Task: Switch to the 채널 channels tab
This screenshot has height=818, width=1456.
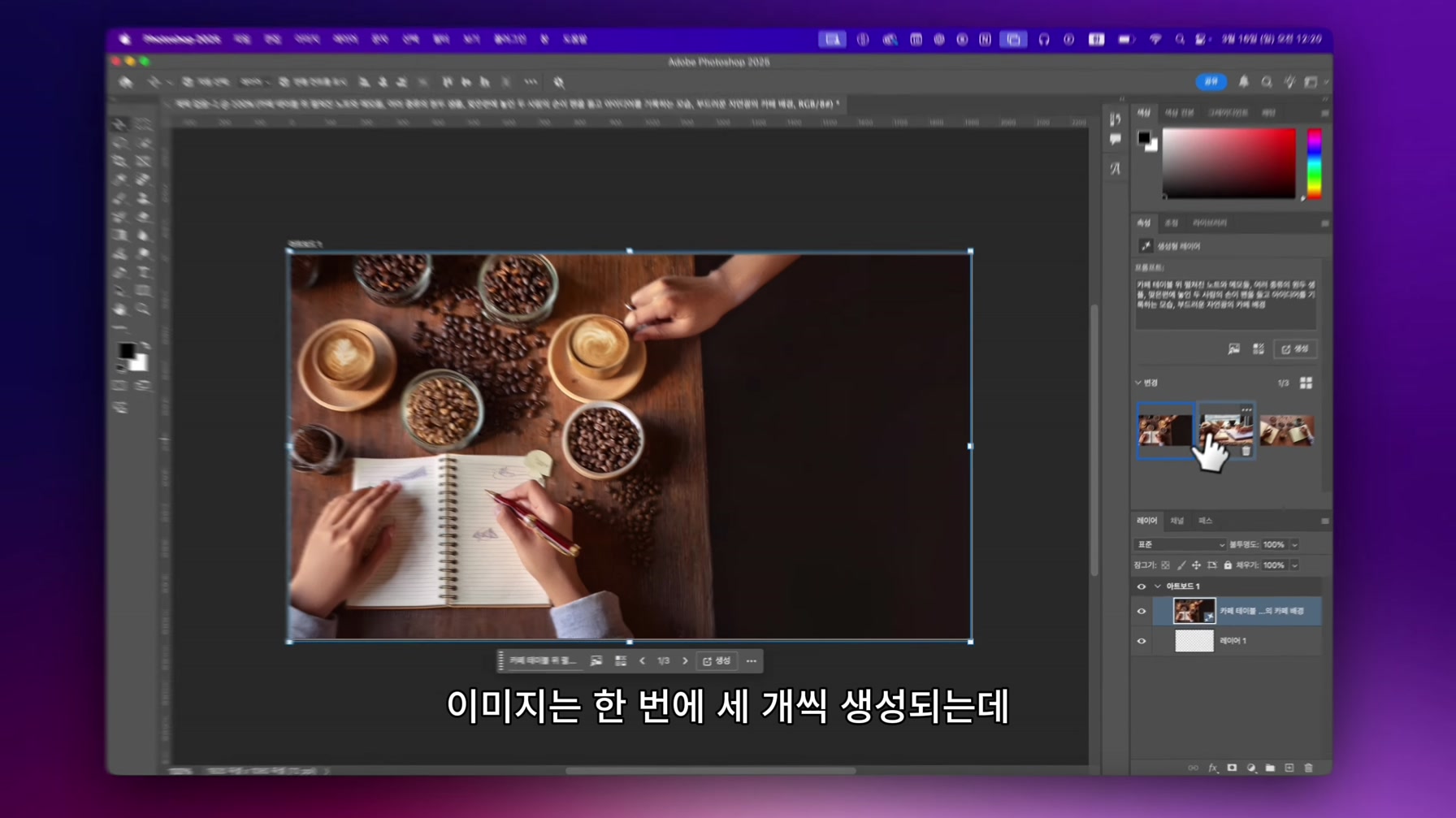Action: 1177,521
